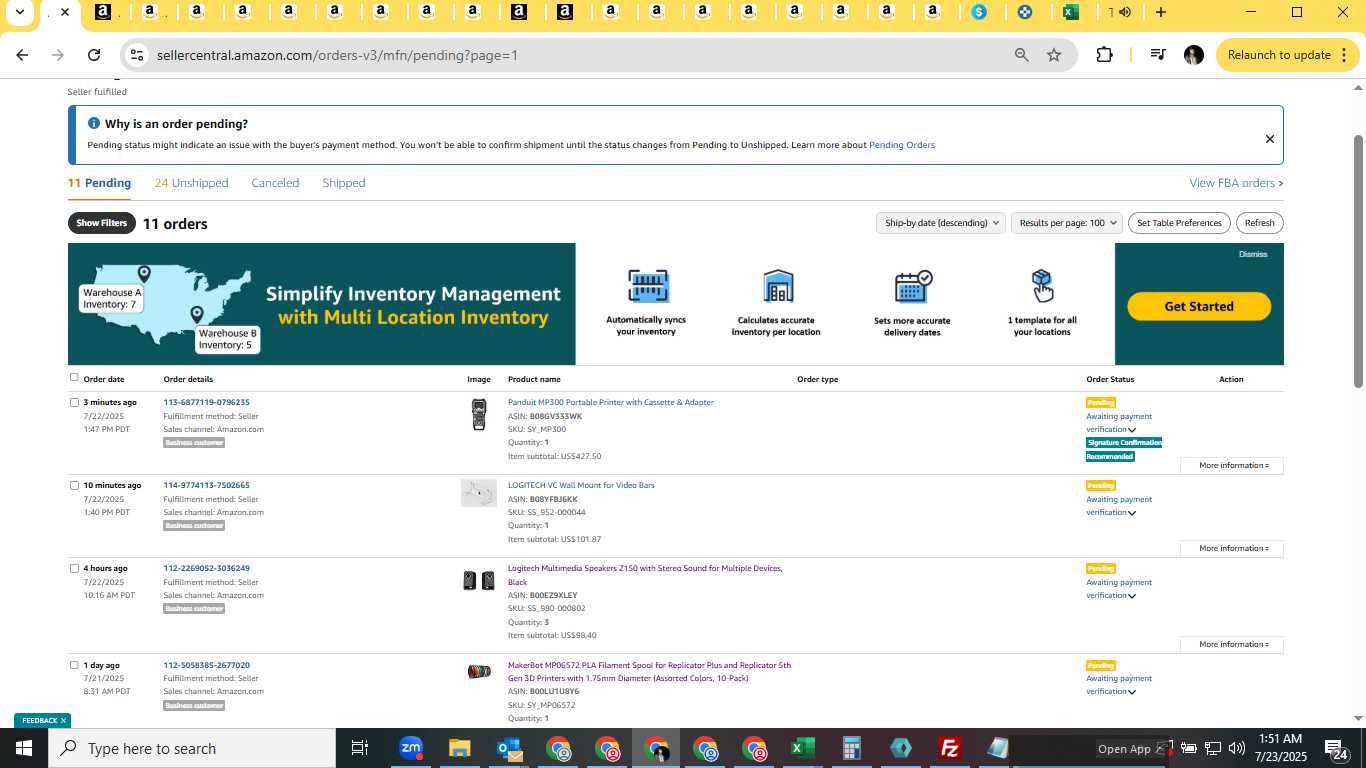Switch to the Skype browser tab
This screenshot has width=1366, height=768.
979,12
